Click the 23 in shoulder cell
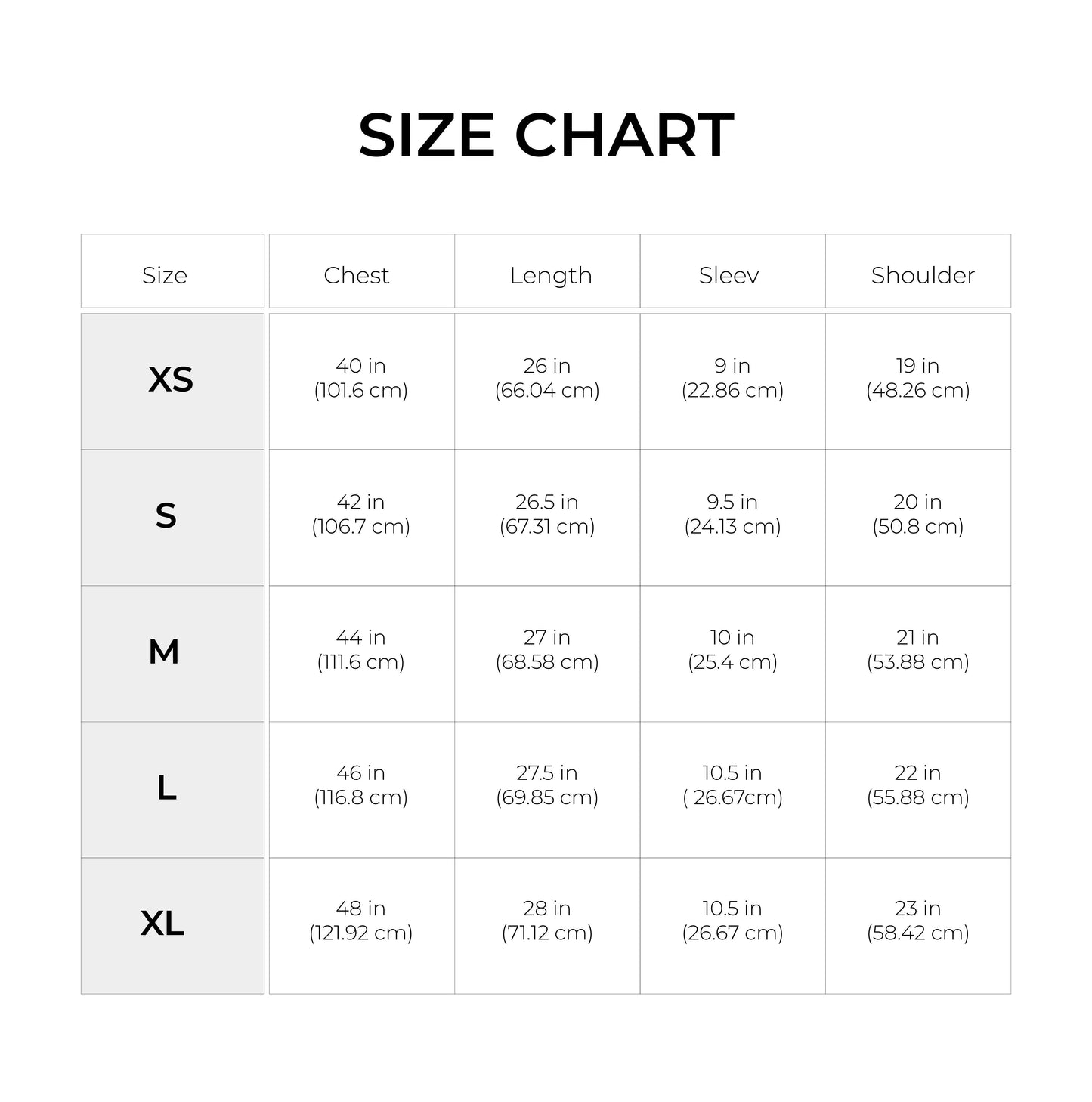 click(x=917, y=920)
